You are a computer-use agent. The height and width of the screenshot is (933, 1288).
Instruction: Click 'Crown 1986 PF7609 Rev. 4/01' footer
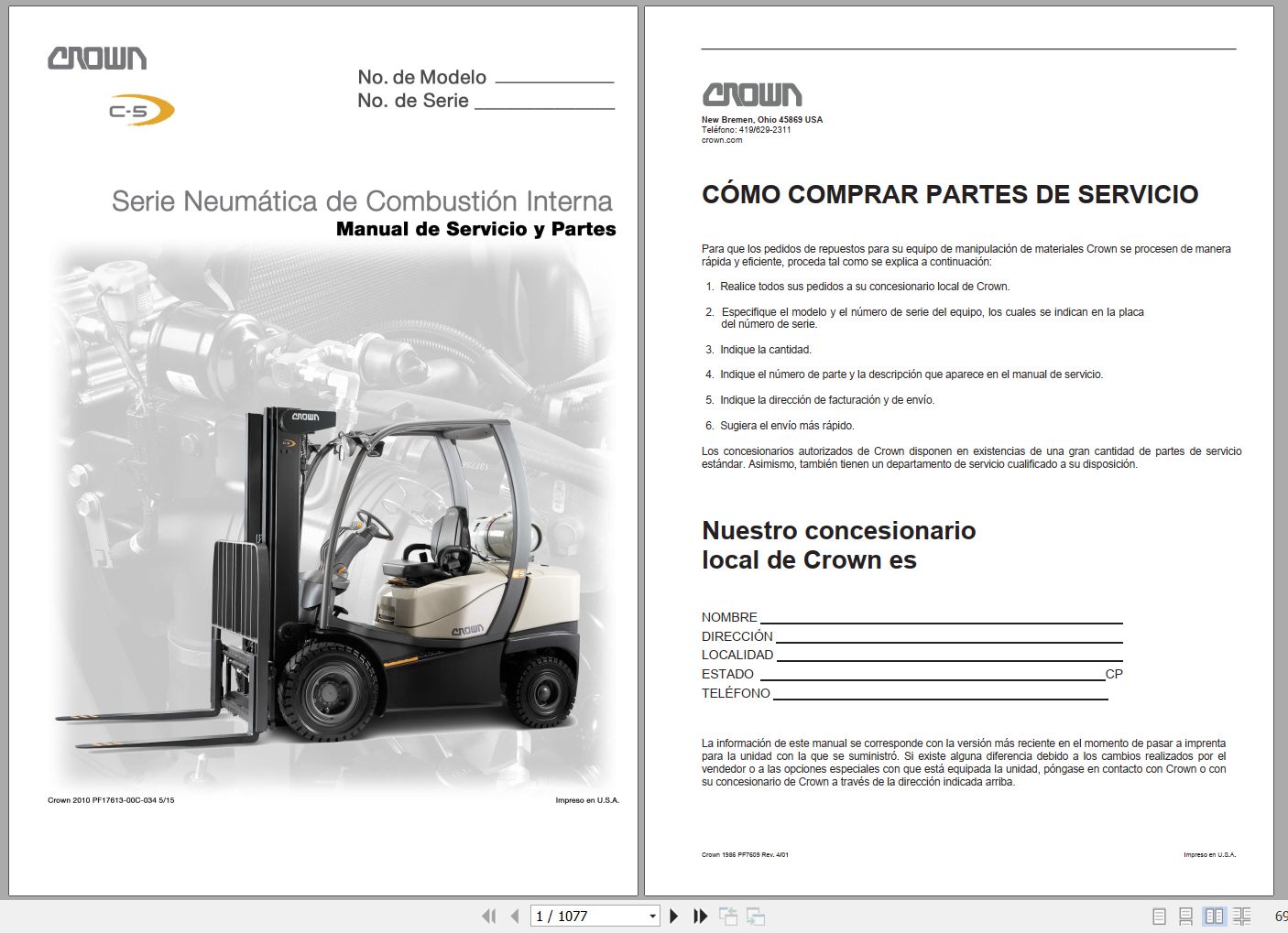[x=745, y=854]
